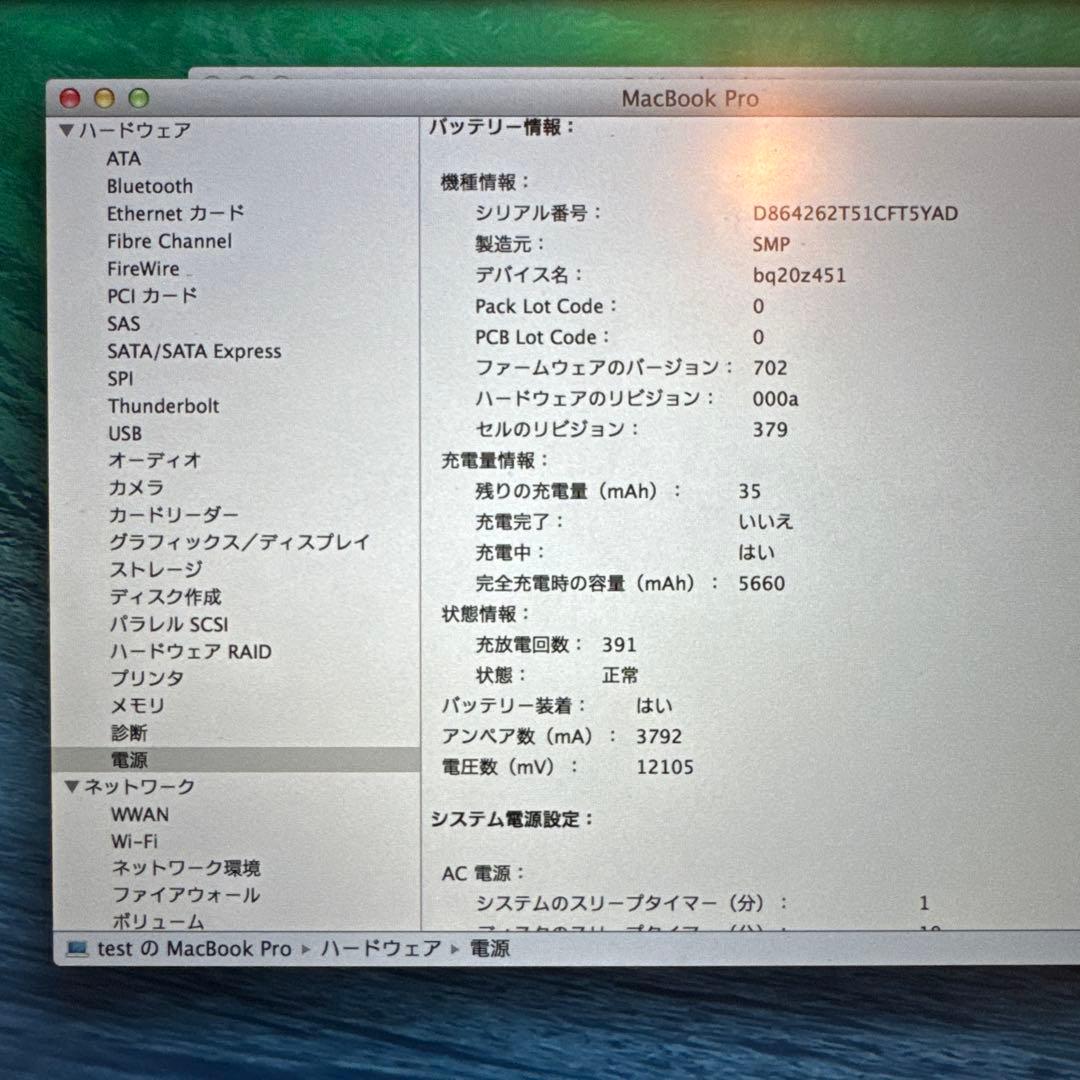Screen dimensions: 1080x1080
Task: Open the オーディオ entry
Action: [154, 460]
